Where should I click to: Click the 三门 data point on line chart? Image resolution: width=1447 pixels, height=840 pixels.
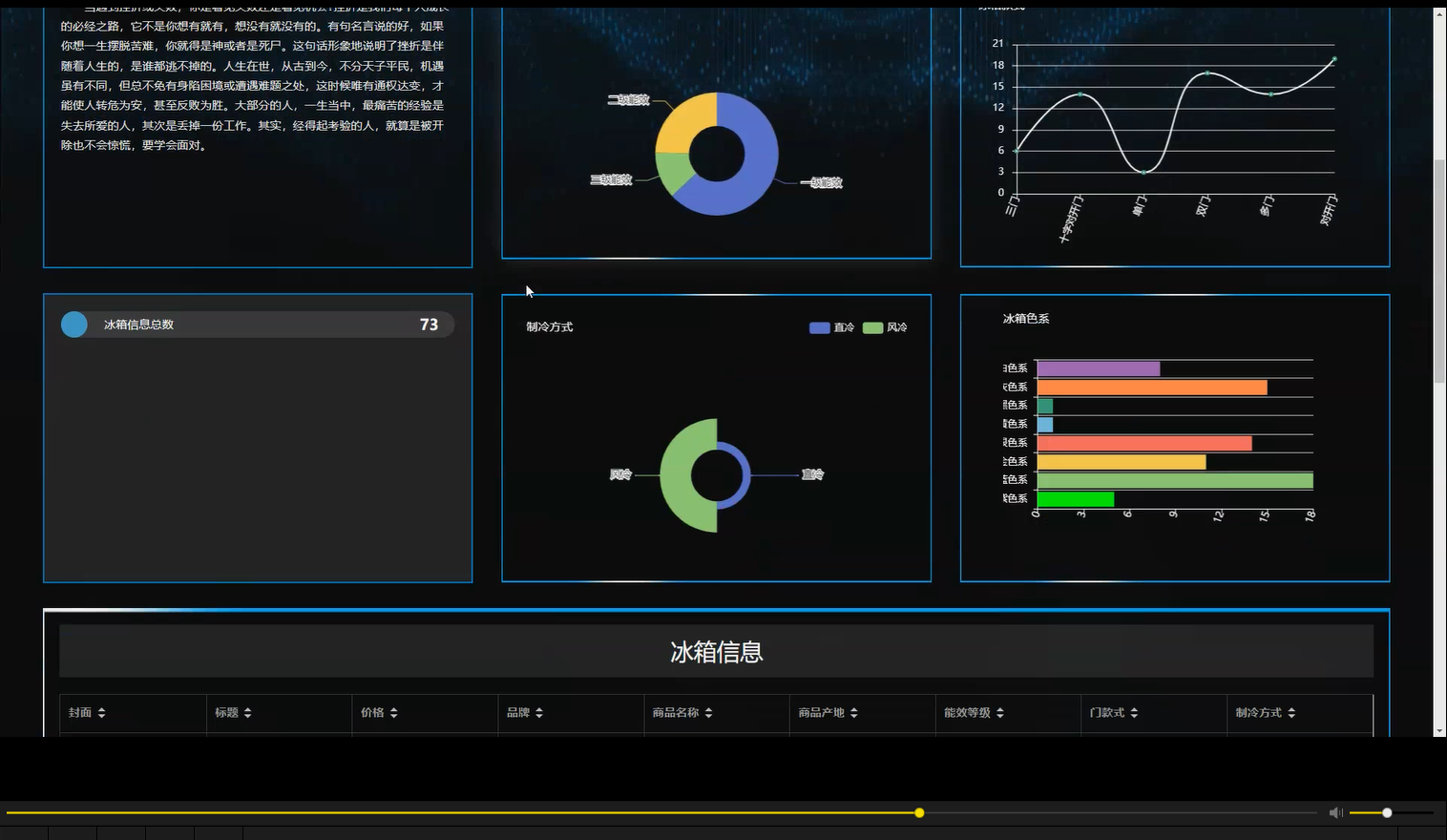(1017, 151)
